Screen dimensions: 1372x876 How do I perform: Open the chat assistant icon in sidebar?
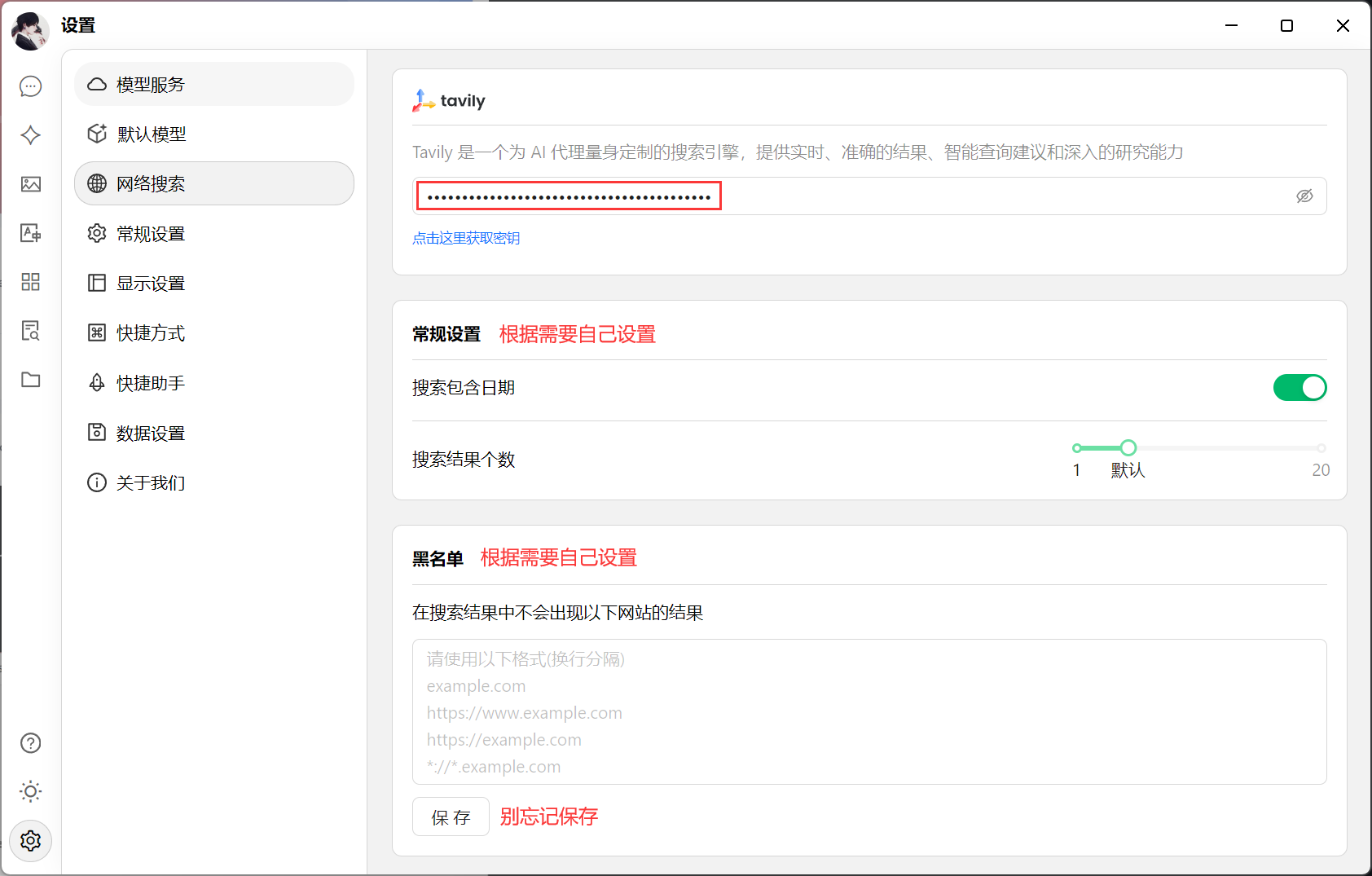31,86
